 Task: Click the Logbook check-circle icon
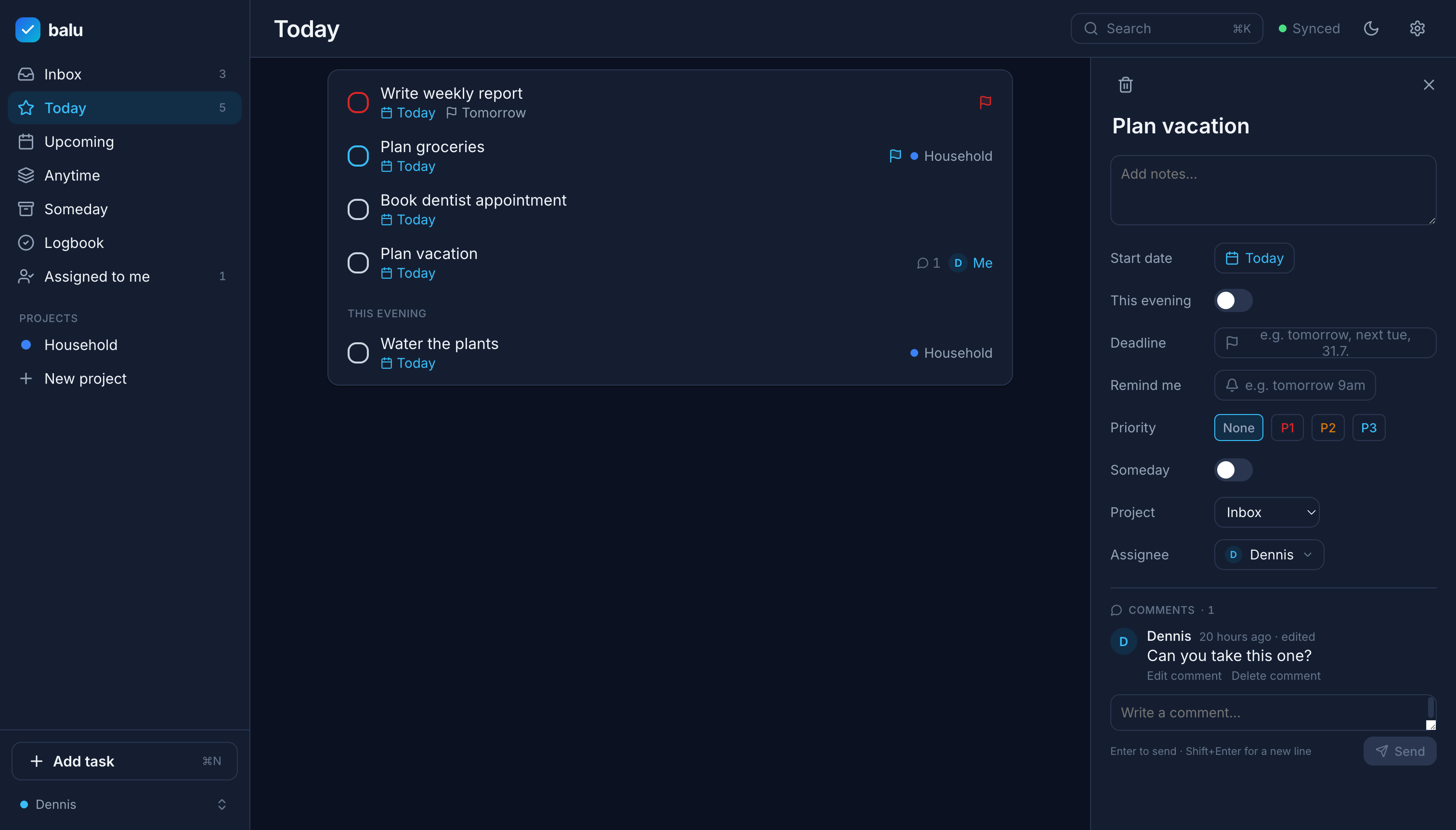tap(26, 243)
